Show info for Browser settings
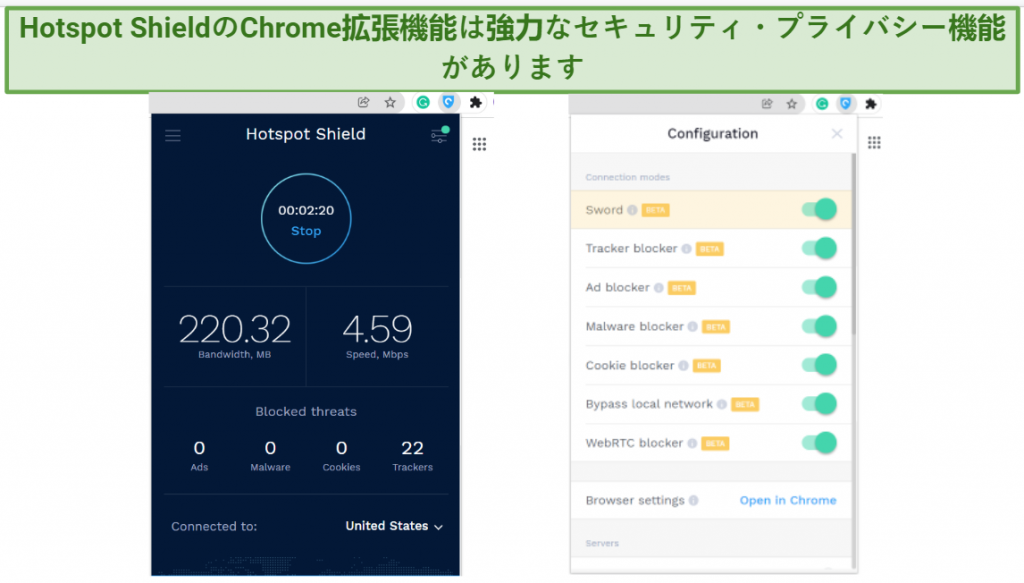 [694, 501]
